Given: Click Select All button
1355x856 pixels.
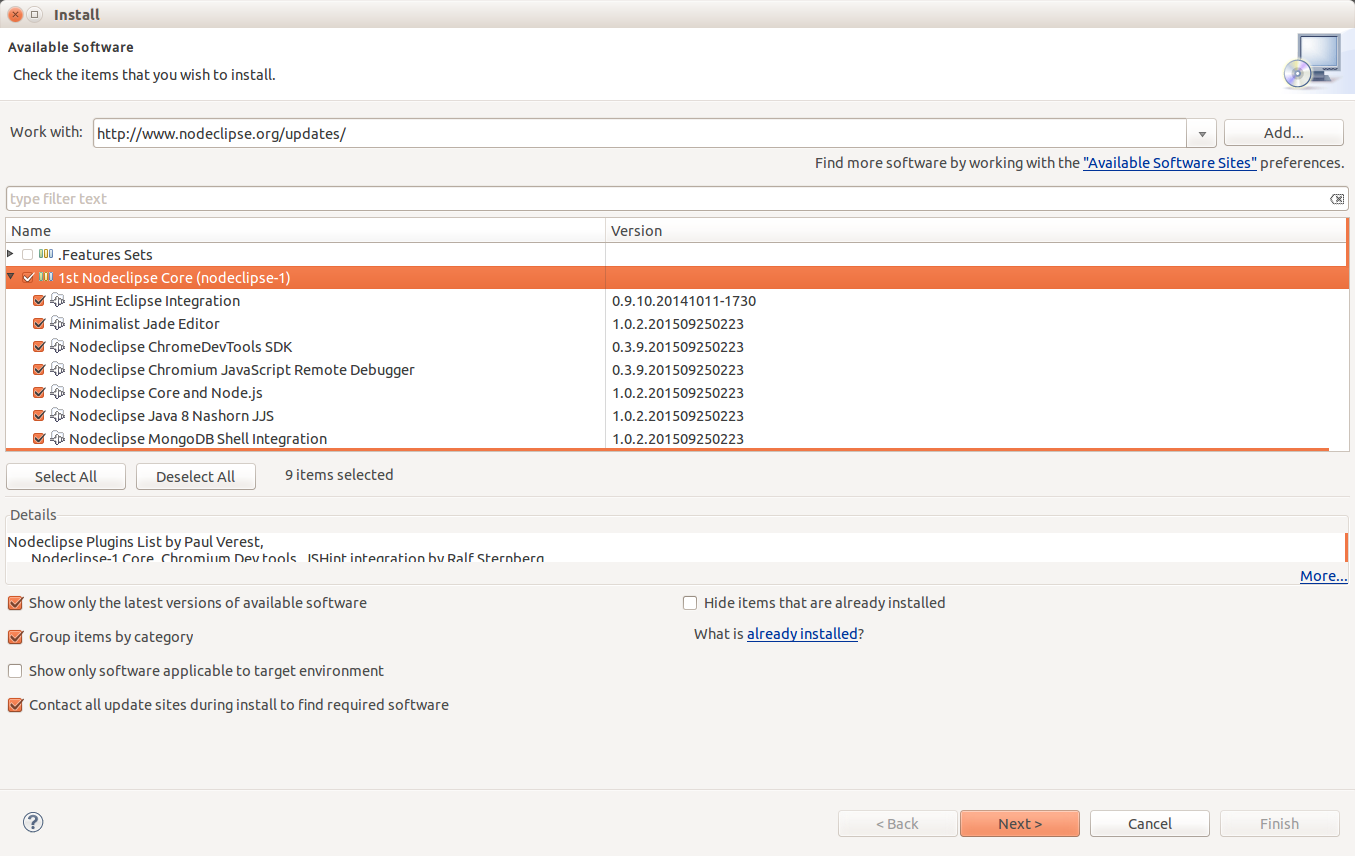Looking at the screenshot, I should pos(66,476).
